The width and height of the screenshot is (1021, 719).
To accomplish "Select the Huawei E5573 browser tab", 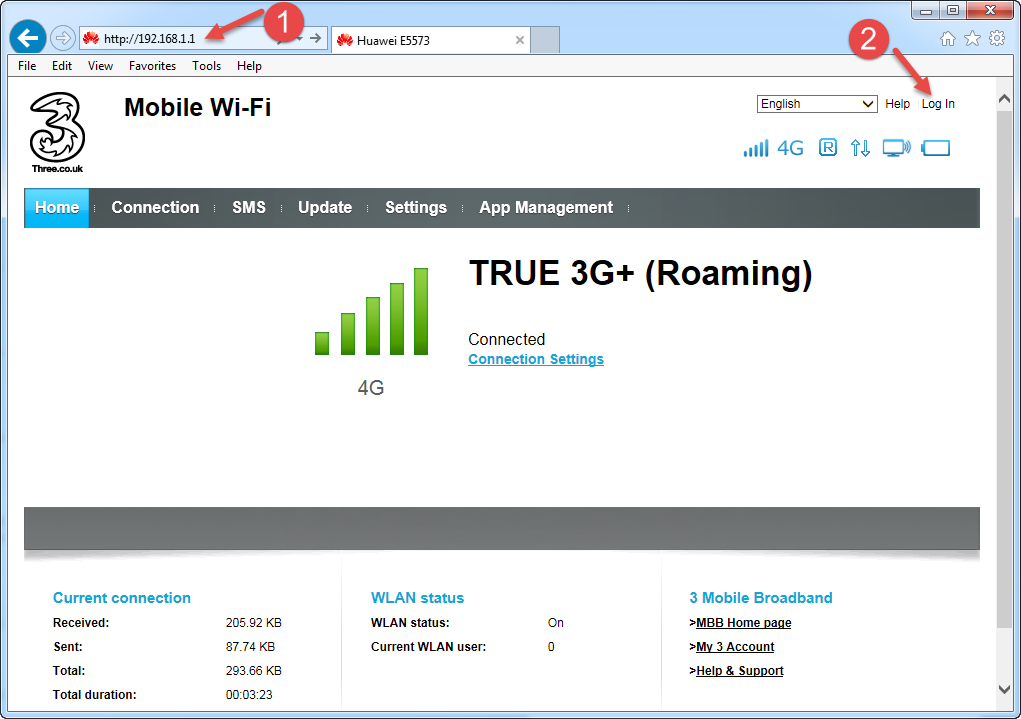I will point(431,40).
